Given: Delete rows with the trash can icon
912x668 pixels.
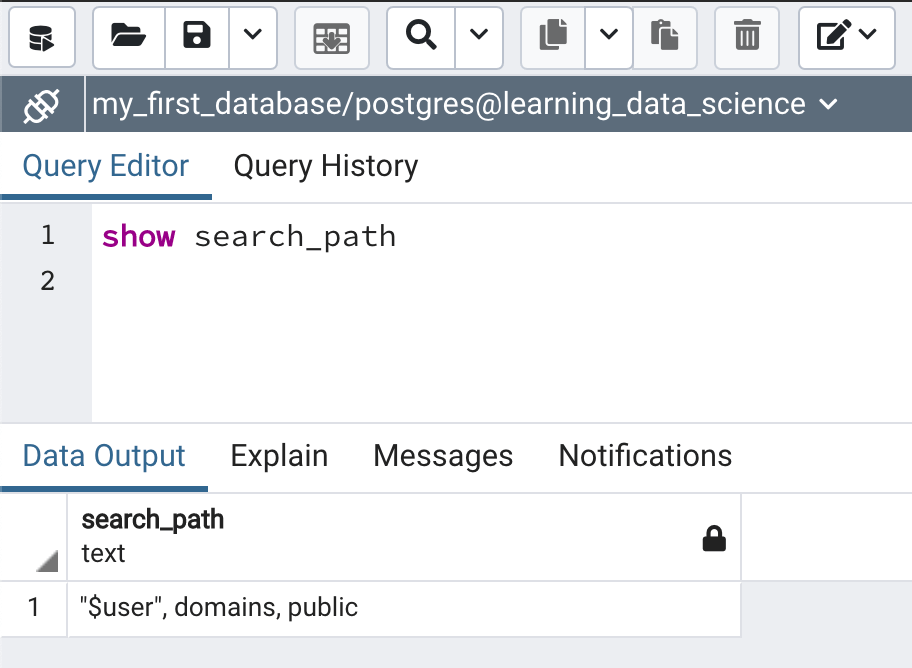Looking at the screenshot, I should (x=747, y=37).
